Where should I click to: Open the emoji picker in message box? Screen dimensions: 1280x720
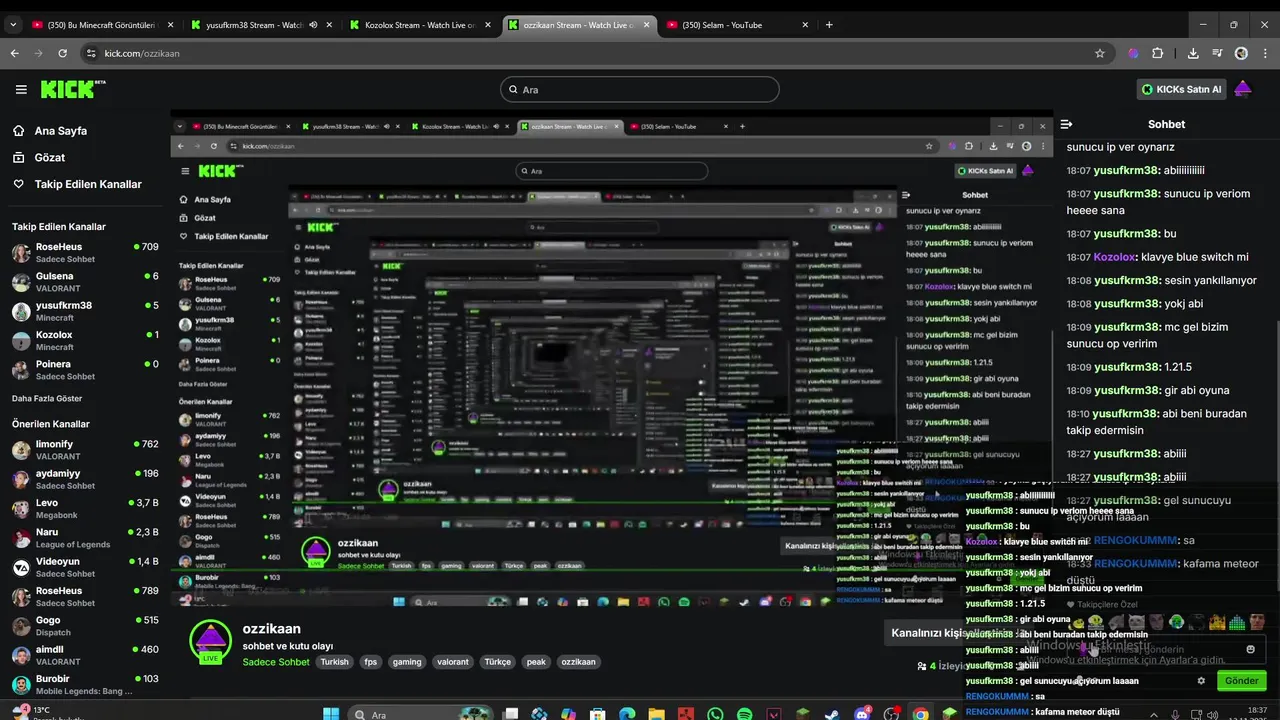(x=1250, y=649)
